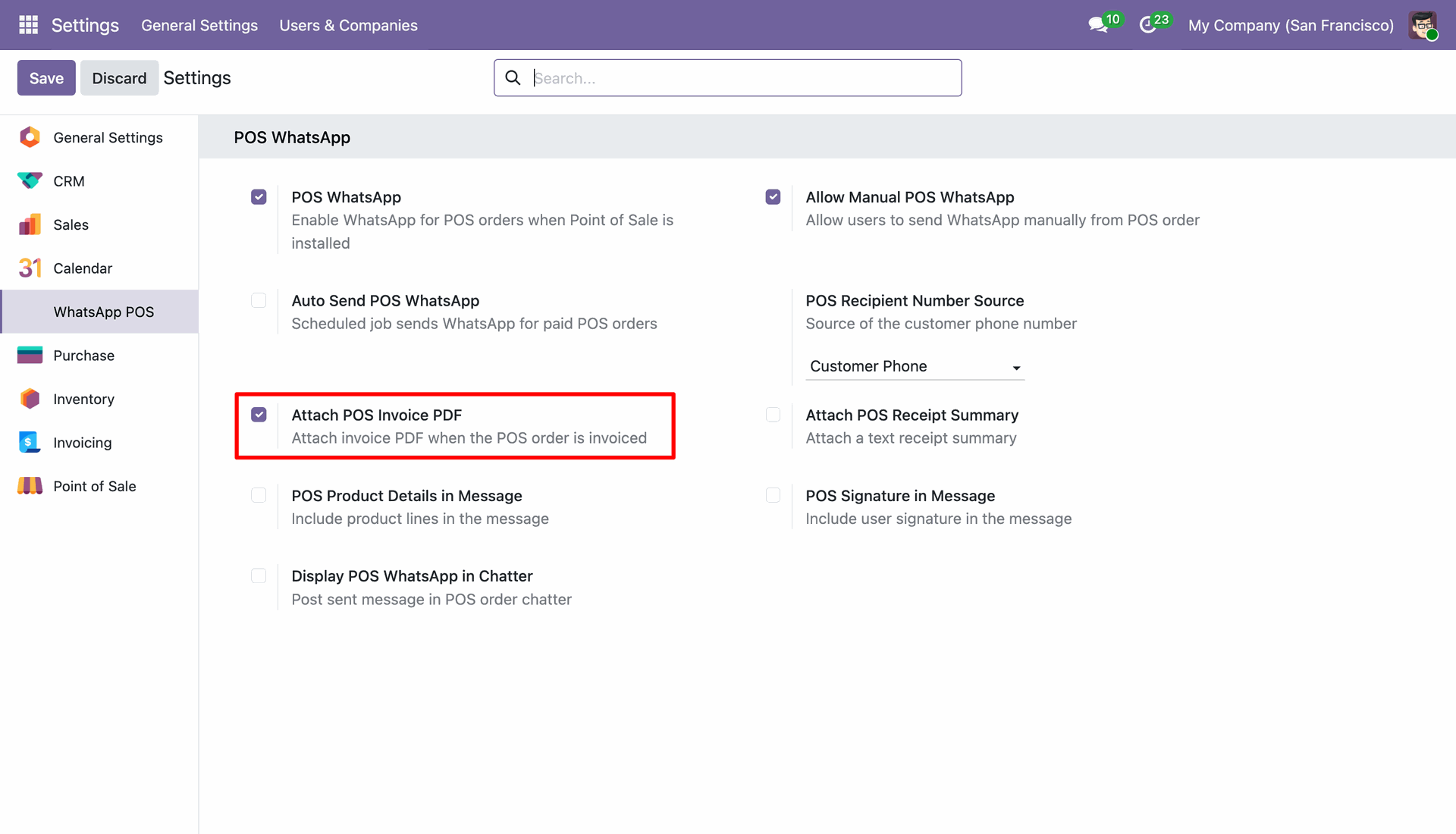Click the CRM sidebar icon

30,181
